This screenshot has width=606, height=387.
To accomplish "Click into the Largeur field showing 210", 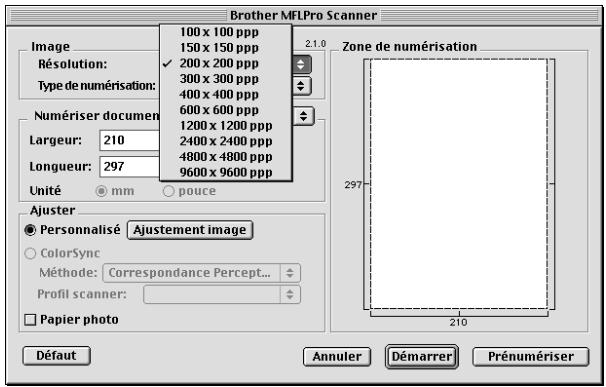I will pyautogui.click(x=130, y=140).
